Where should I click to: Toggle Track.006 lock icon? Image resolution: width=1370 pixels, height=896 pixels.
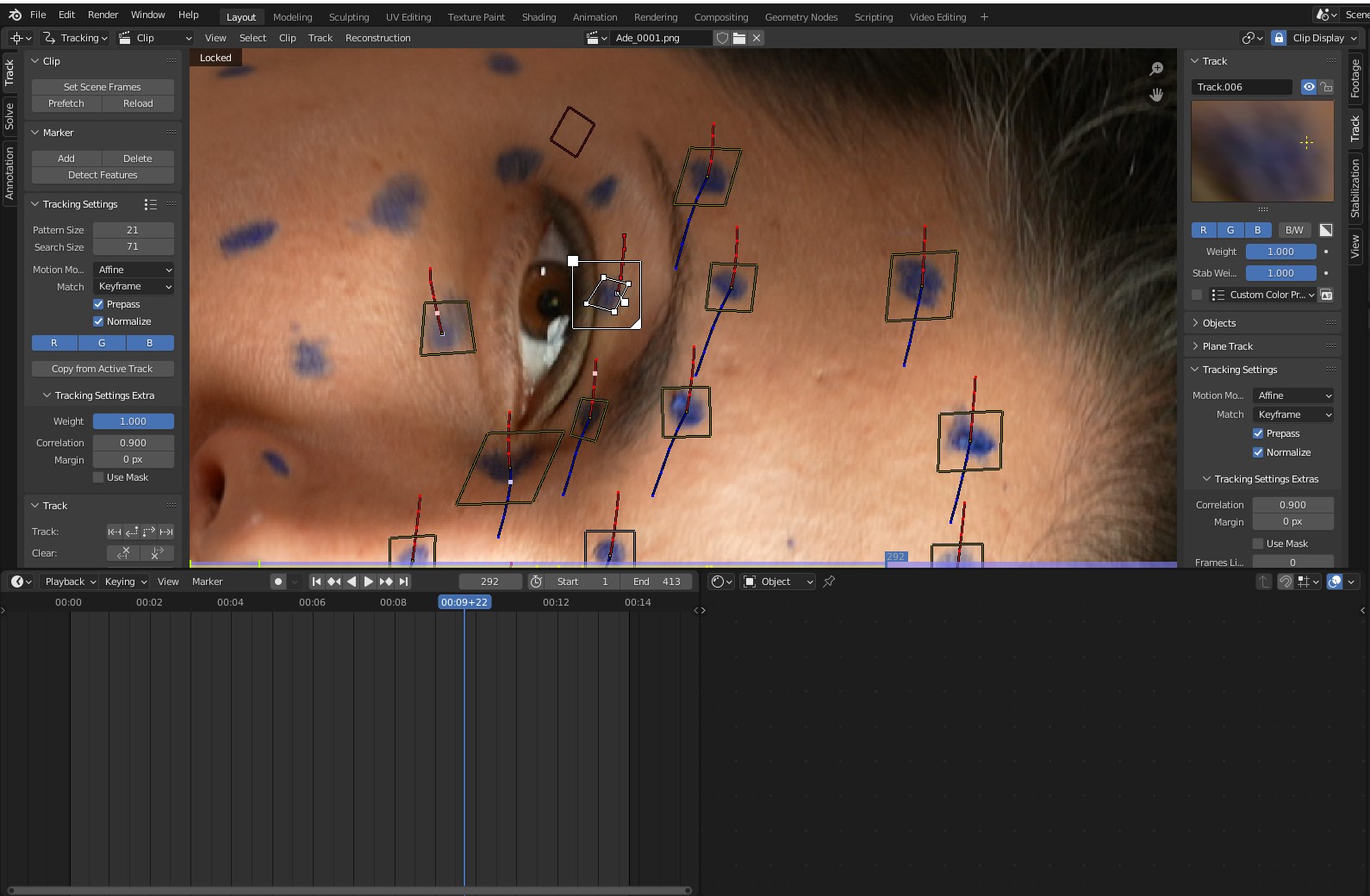coord(1326,87)
